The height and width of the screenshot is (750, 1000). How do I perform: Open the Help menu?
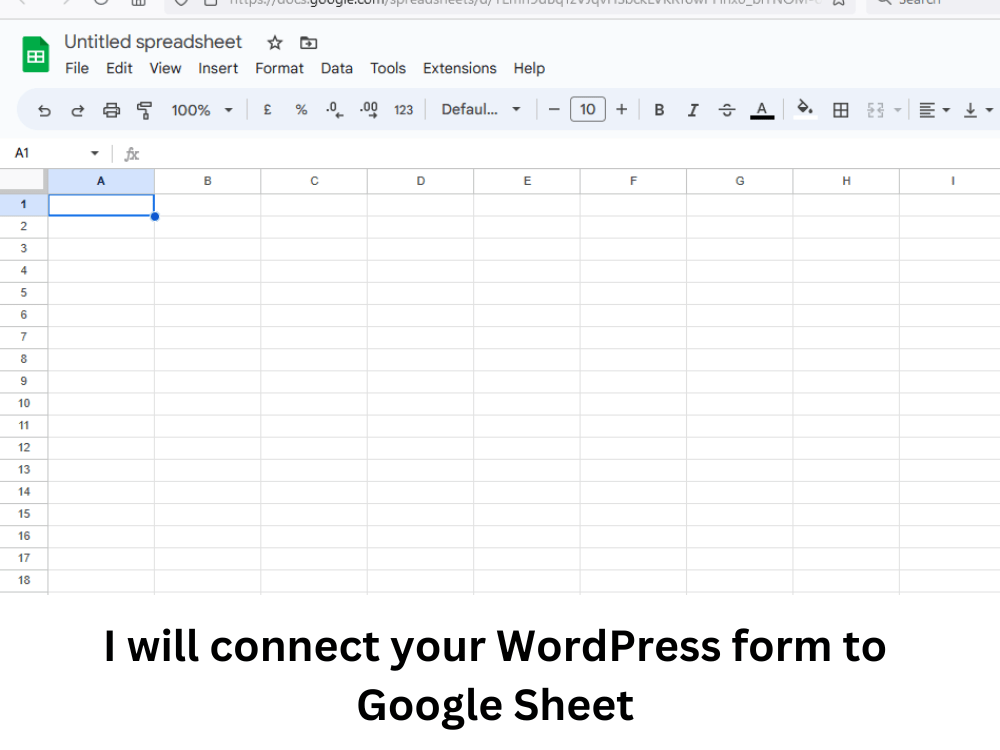point(529,68)
